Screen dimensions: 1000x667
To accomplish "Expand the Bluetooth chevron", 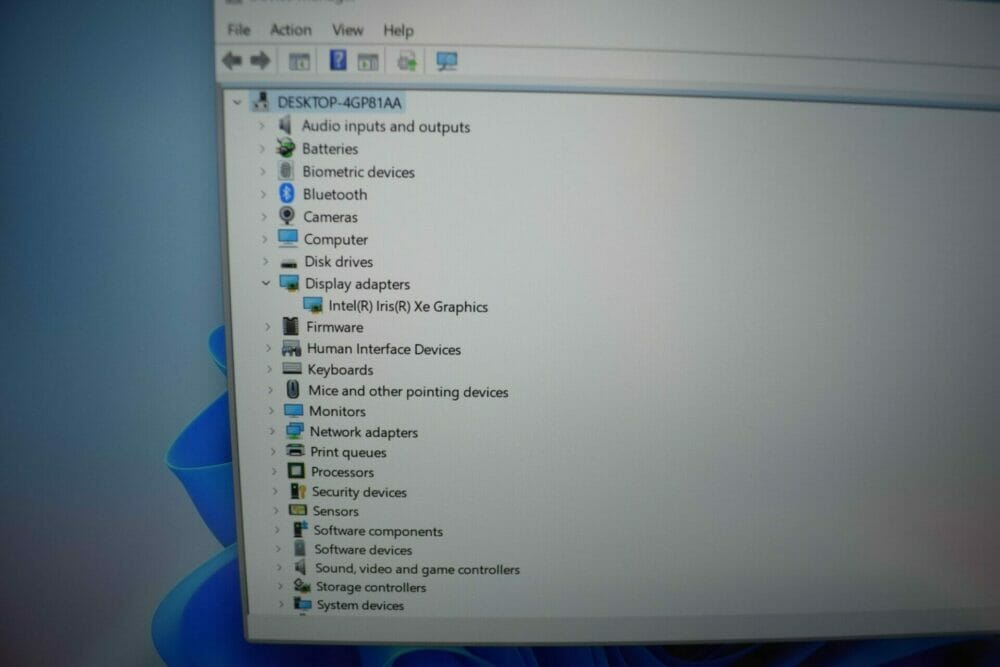I will (x=263, y=194).
